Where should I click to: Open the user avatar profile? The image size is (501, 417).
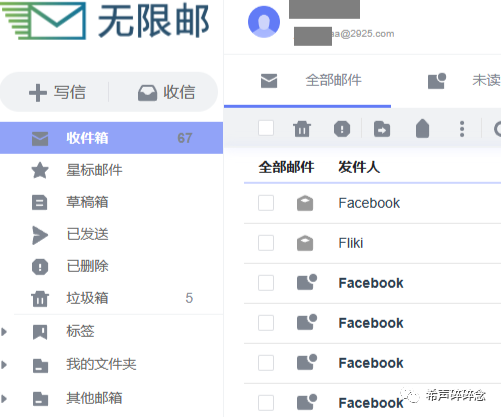264,22
